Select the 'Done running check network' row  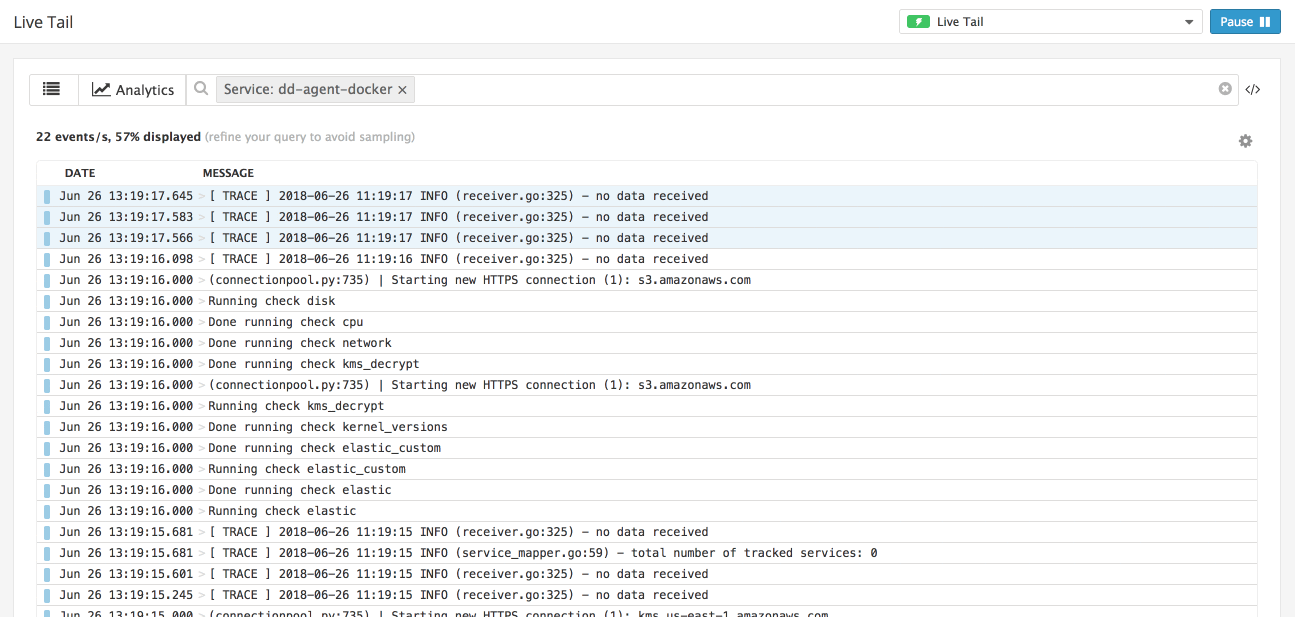pyautogui.click(x=647, y=343)
